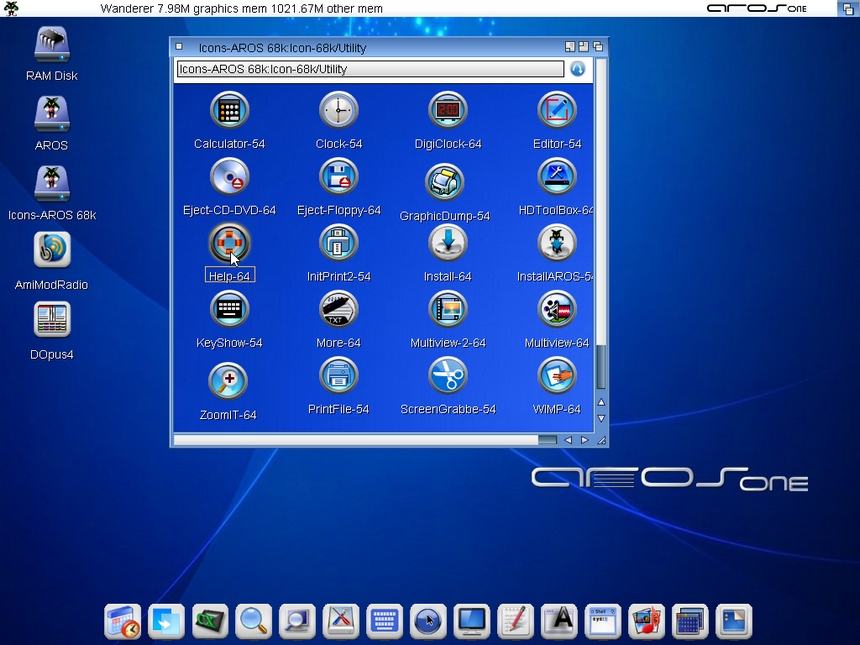
Task: Open the letter A fonts dock icon
Action: pos(559,622)
